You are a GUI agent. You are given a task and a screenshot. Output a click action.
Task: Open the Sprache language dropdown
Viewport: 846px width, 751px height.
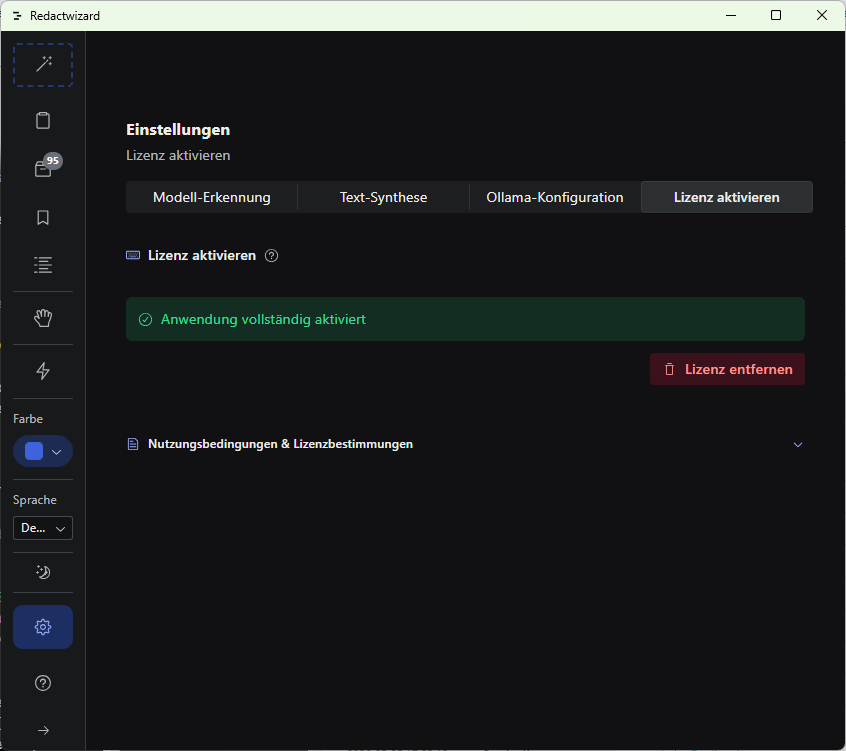pyautogui.click(x=43, y=528)
